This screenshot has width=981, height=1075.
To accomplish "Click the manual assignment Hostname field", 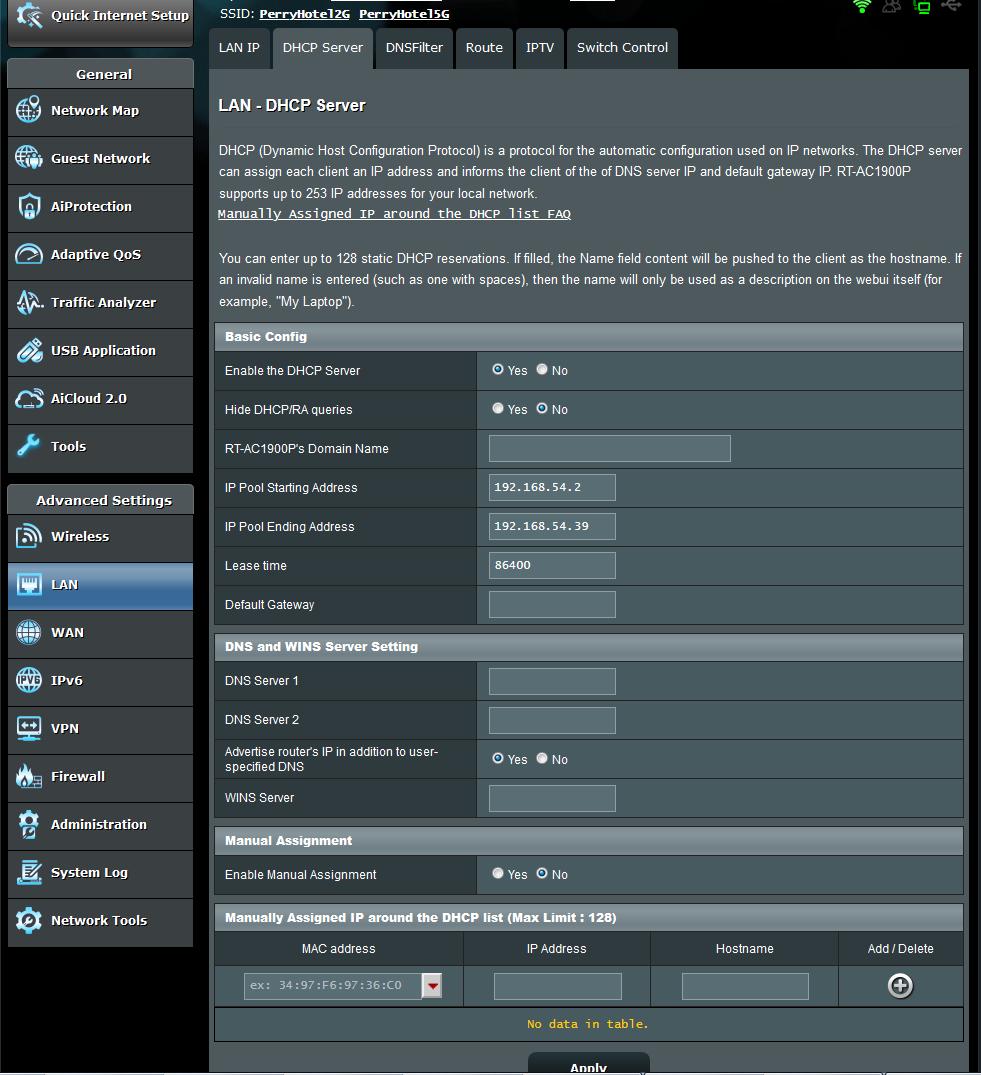I will 745,987.
